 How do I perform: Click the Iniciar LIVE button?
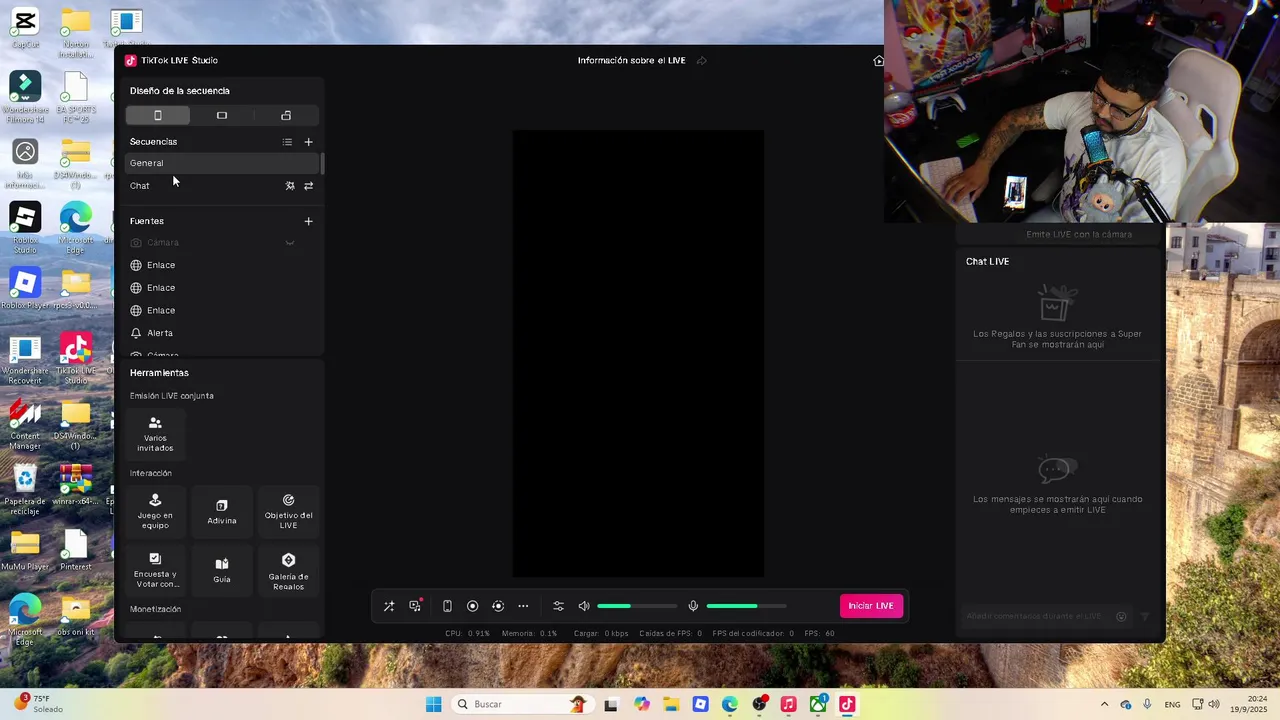coord(871,606)
